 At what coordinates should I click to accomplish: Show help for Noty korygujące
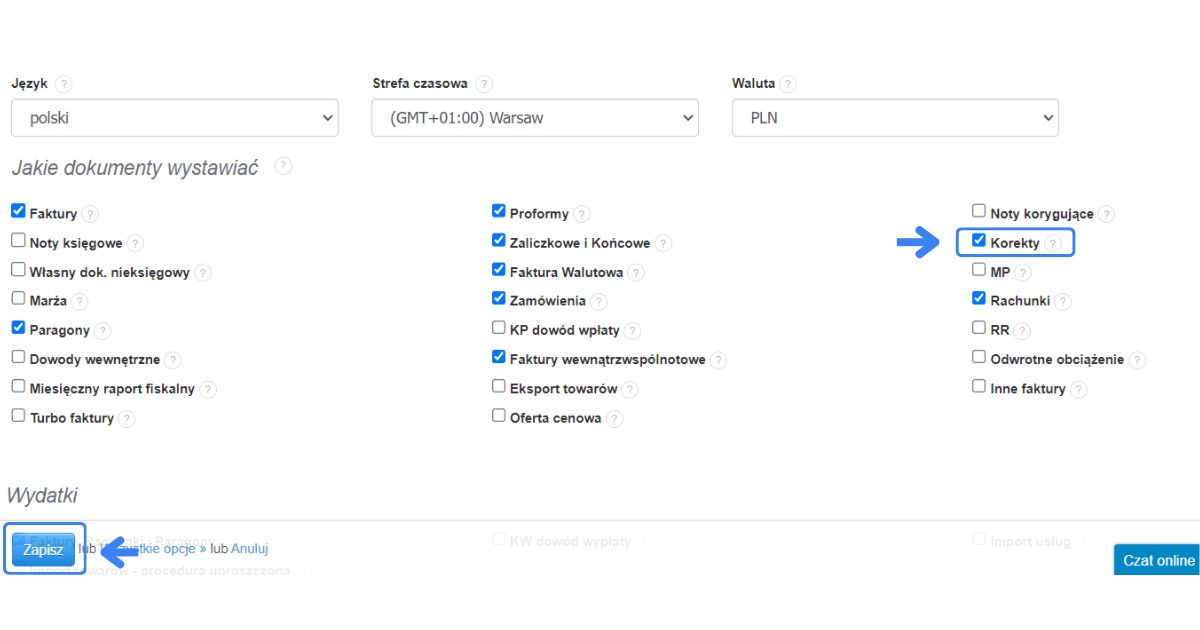click(x=1106, y=214)
